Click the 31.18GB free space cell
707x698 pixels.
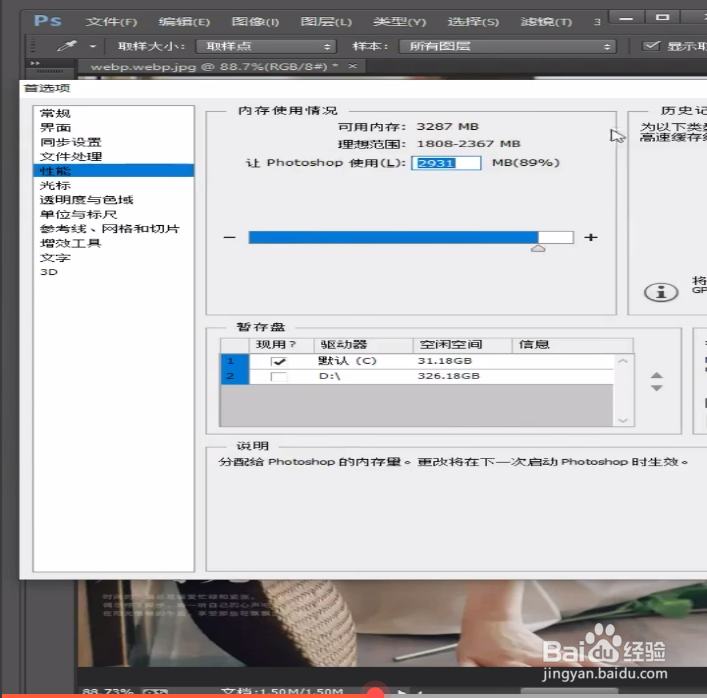(445, 361)
